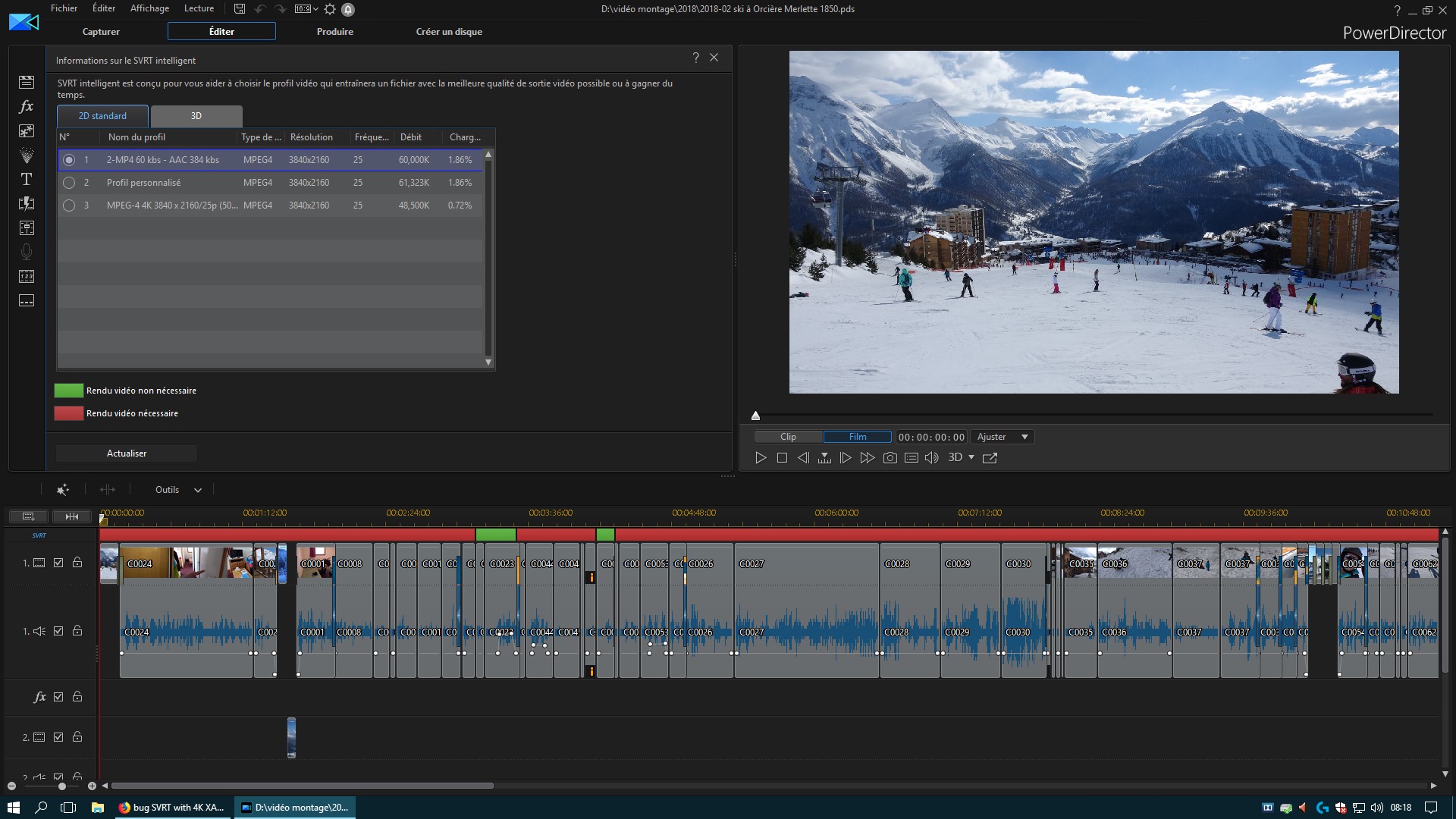Take a snapshot of the preview

[x=890, y=458]
